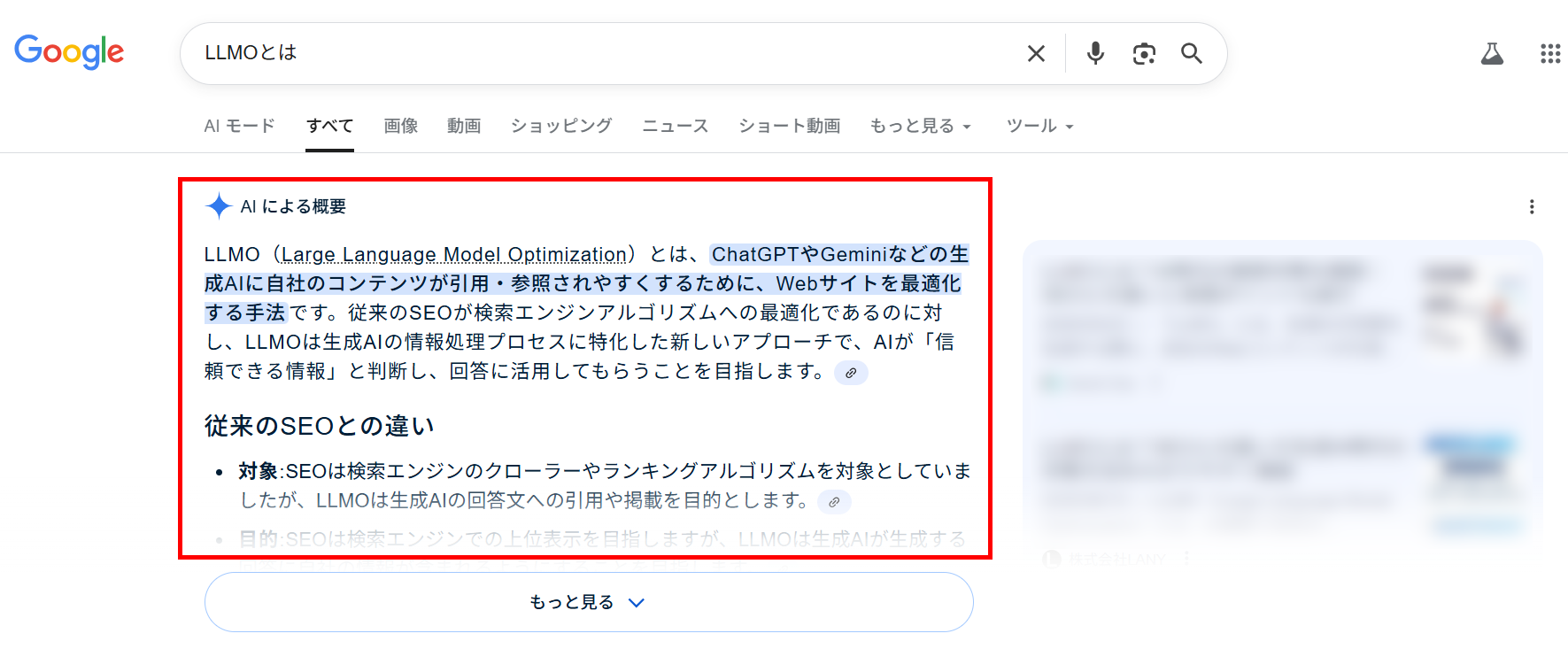1568x649 pixels.
Task: Start voice search with the microphone icon
Action: [x=1095, y=54]
